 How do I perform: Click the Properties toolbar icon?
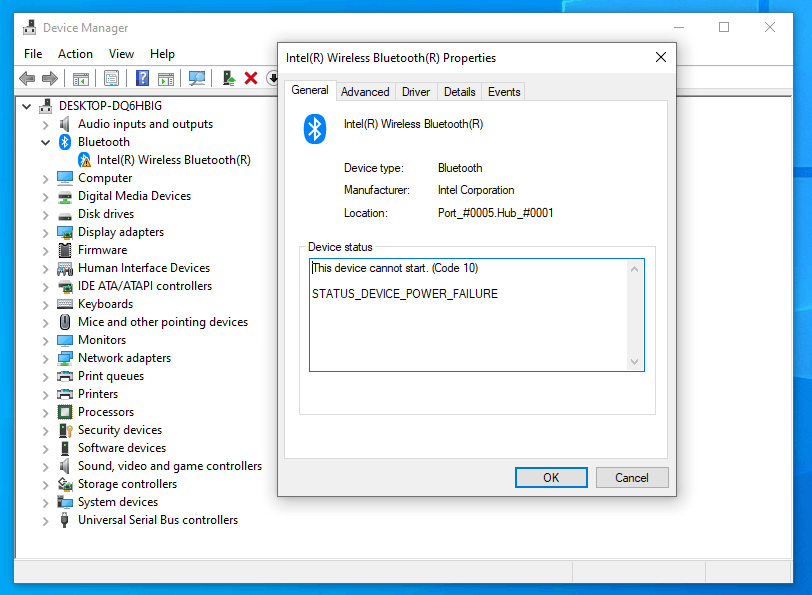(112, 78)
